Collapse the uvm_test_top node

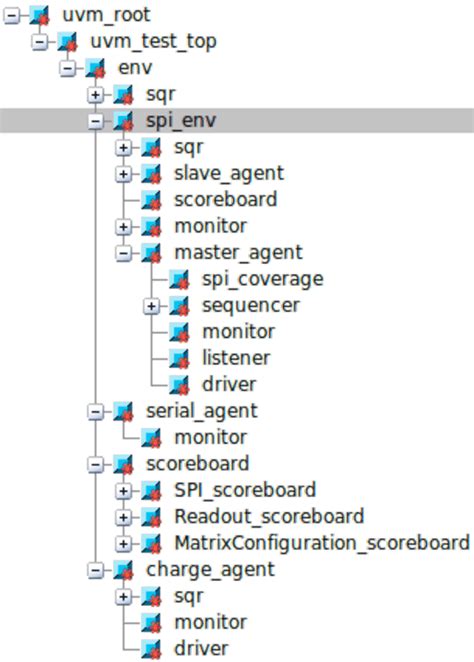40,42
